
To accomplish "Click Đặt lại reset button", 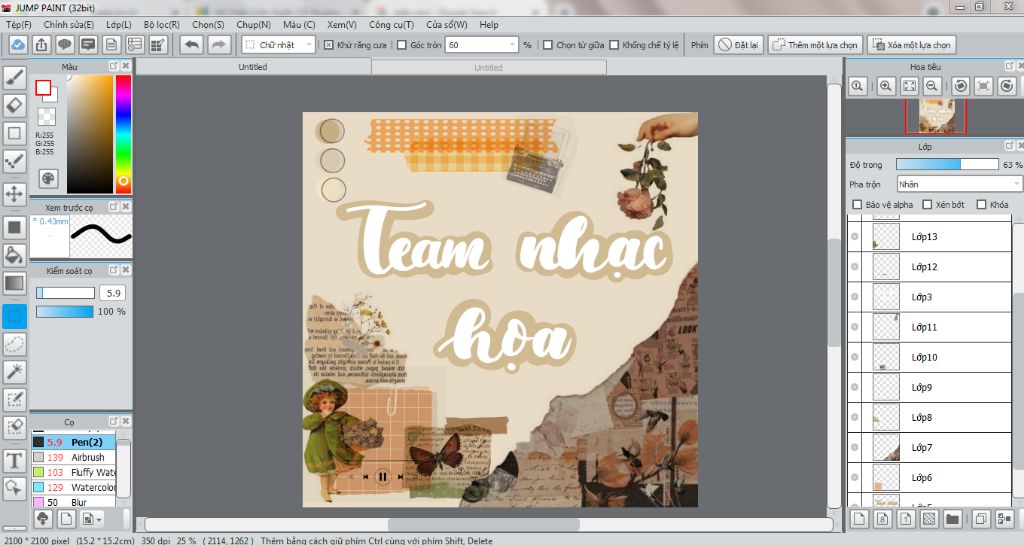I will point(739,44).
